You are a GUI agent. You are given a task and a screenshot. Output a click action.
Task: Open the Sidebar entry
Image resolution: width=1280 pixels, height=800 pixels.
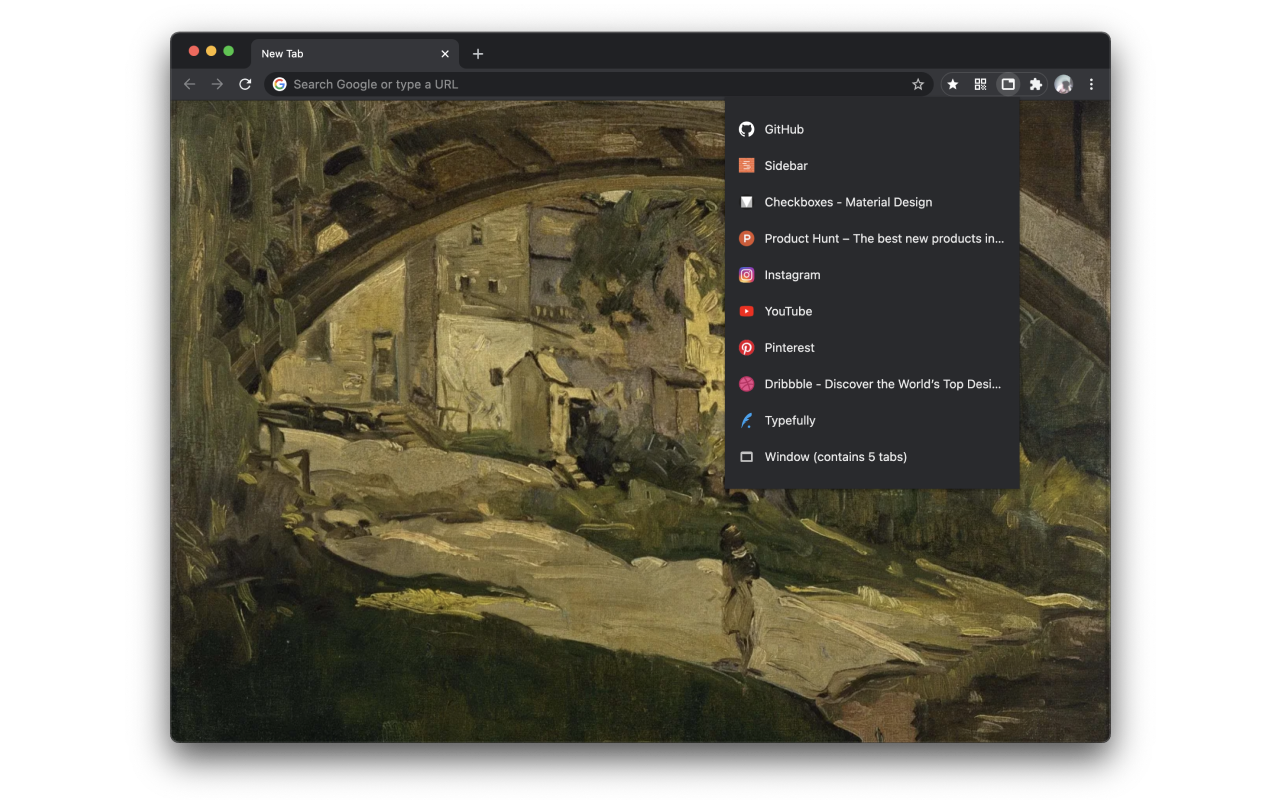point(872,166)
